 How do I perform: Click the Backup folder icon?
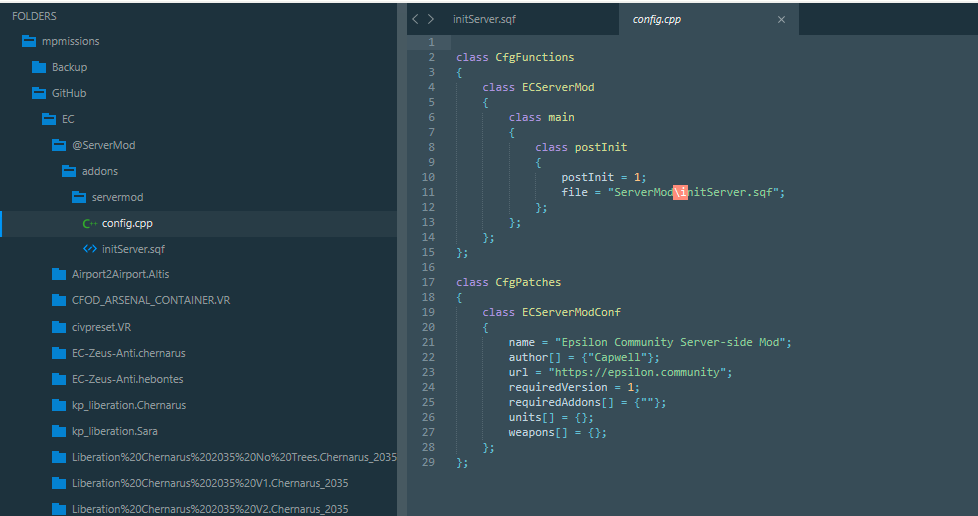click(x=39, y=67)
